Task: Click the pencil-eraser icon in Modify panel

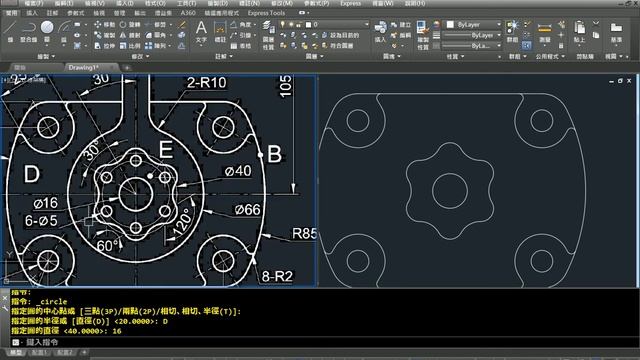Action: [182, 25]
